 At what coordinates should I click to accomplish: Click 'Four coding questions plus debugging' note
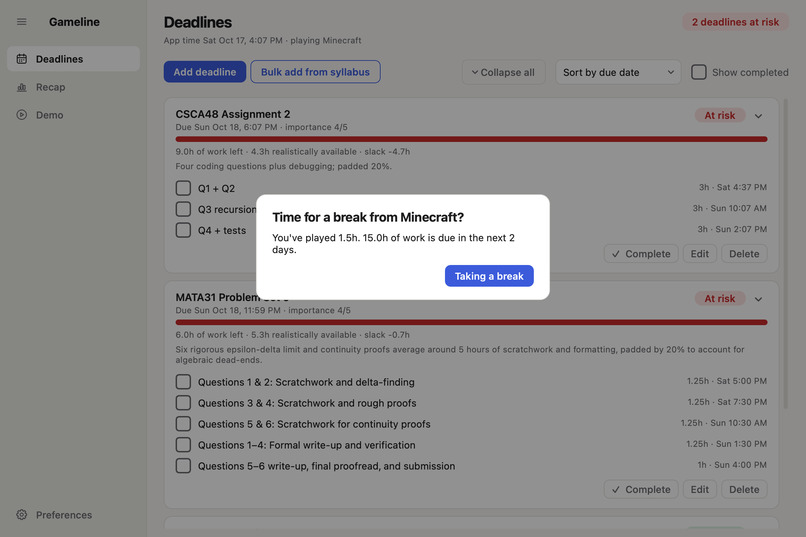pos(284,166)
